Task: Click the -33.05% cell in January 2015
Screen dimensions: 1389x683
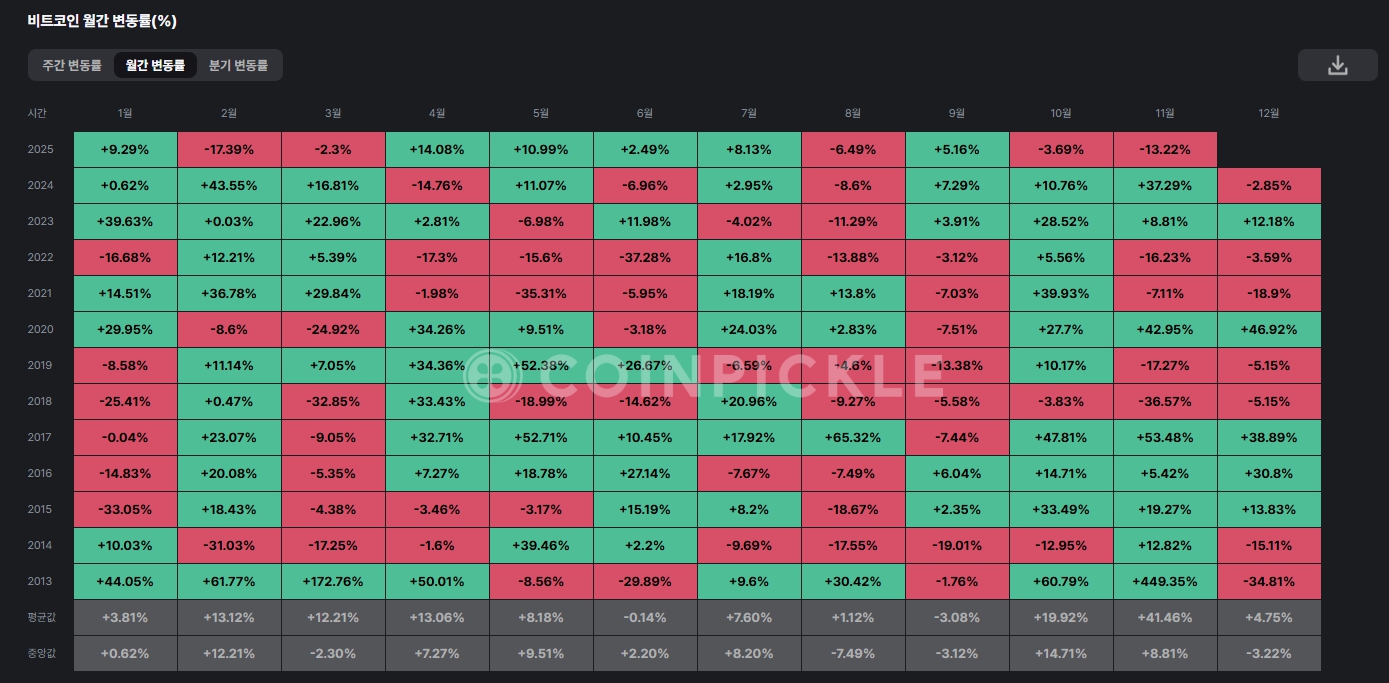Action: 125,510
